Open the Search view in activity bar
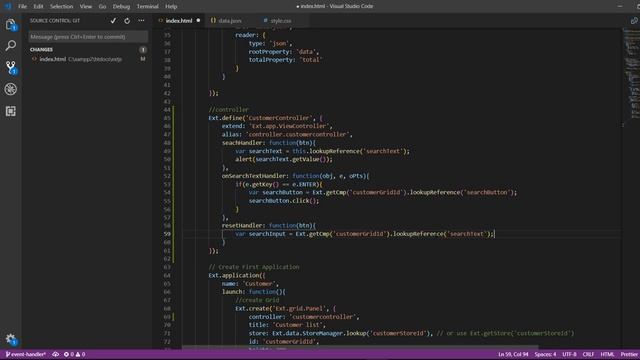Screen dimensions: 640x360 tap(11, 45)
